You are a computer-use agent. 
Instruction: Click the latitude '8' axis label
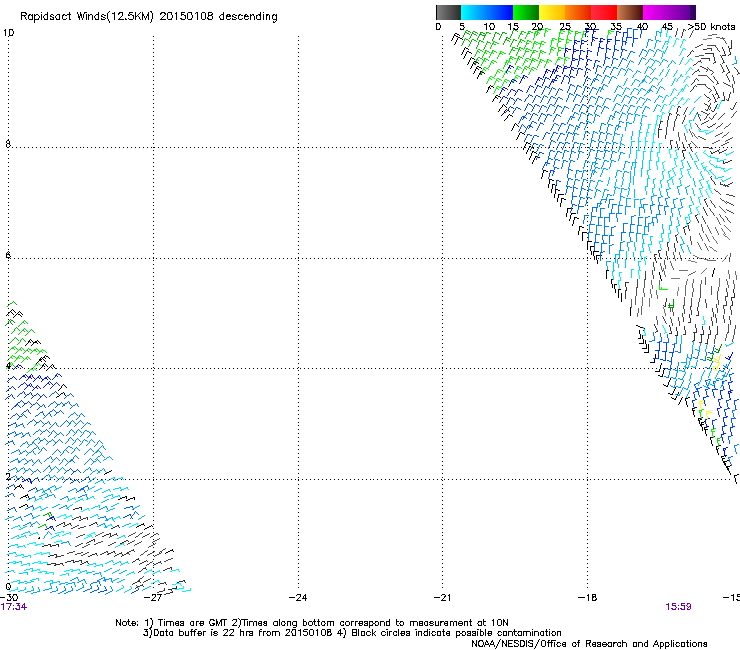tap(8, 144)
